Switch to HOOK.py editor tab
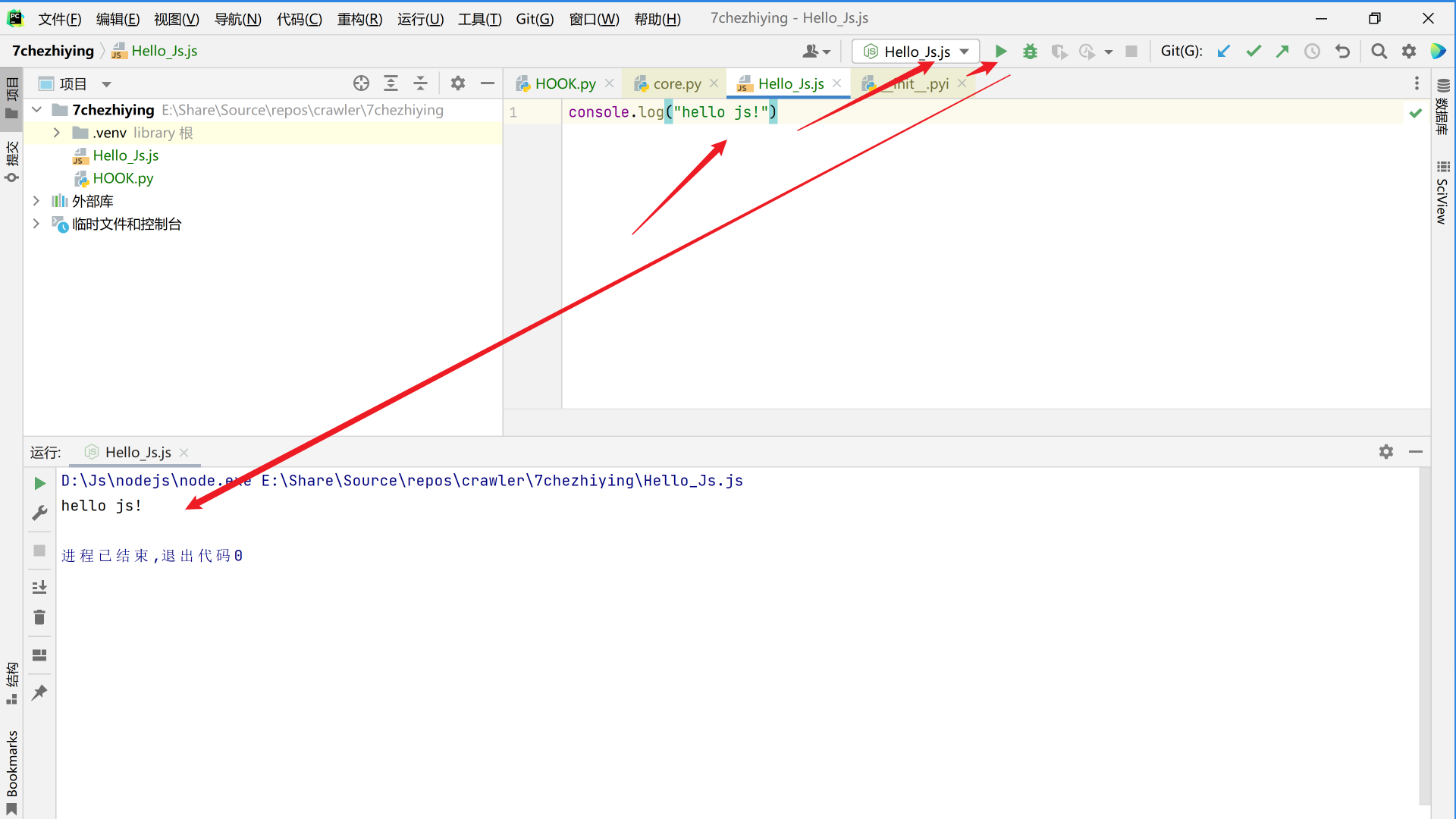This screenshot has width=1456, height=819. point(565,83)
